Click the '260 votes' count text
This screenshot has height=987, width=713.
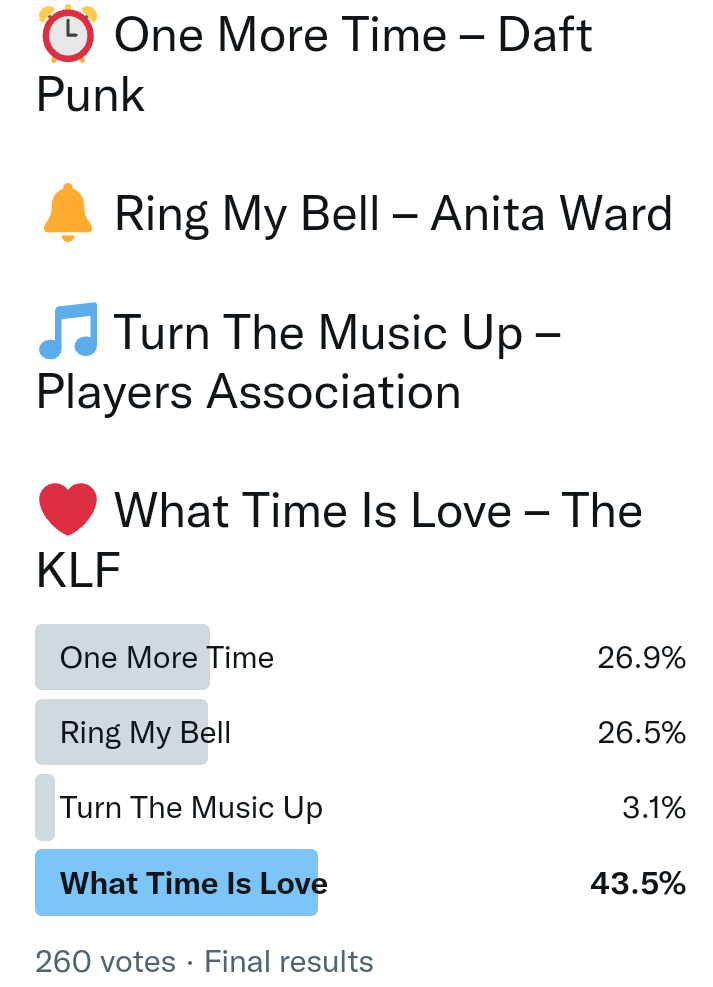coord(105,962)
